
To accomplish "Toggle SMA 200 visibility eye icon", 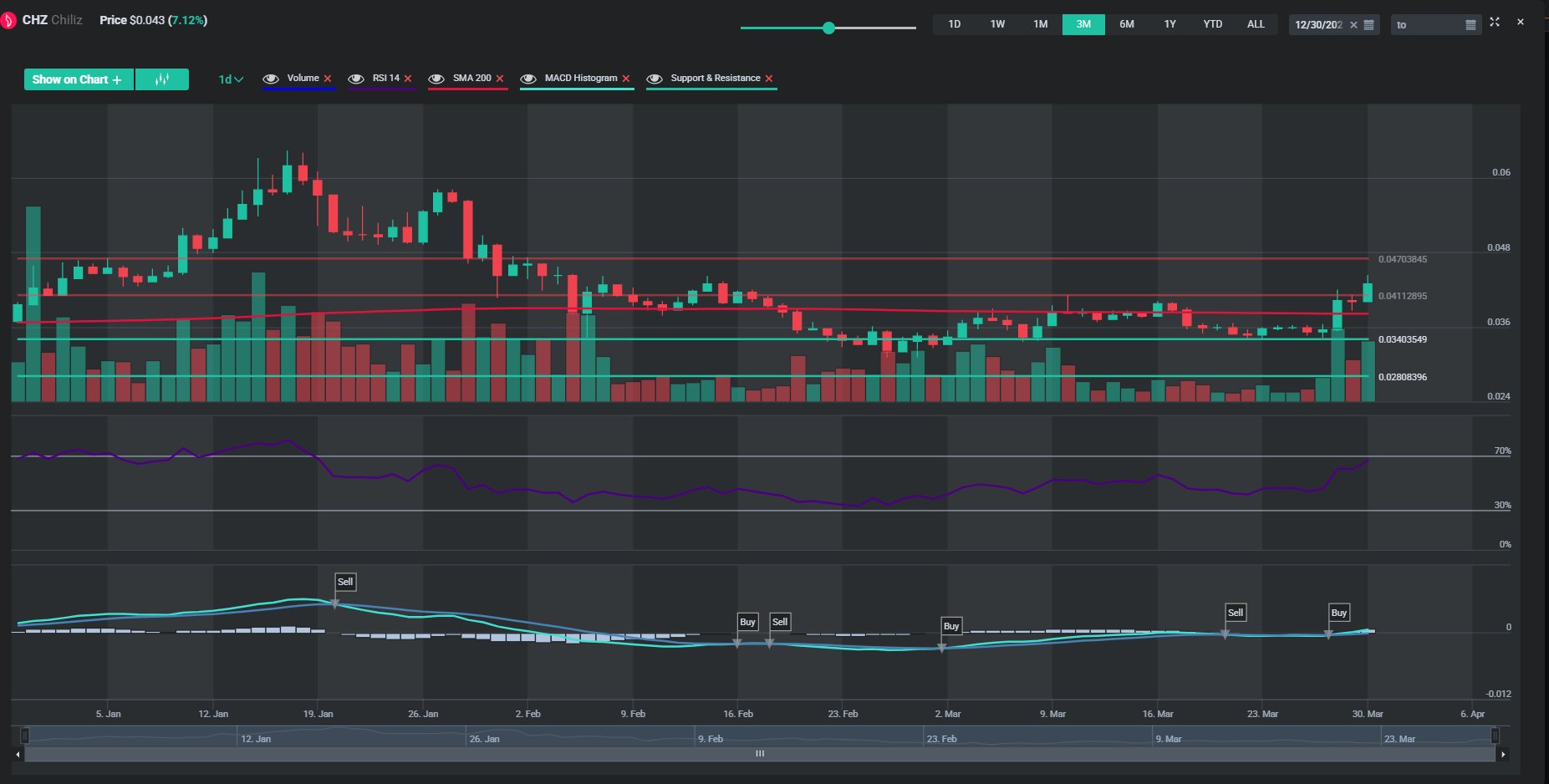I will (x=436, y=79).
